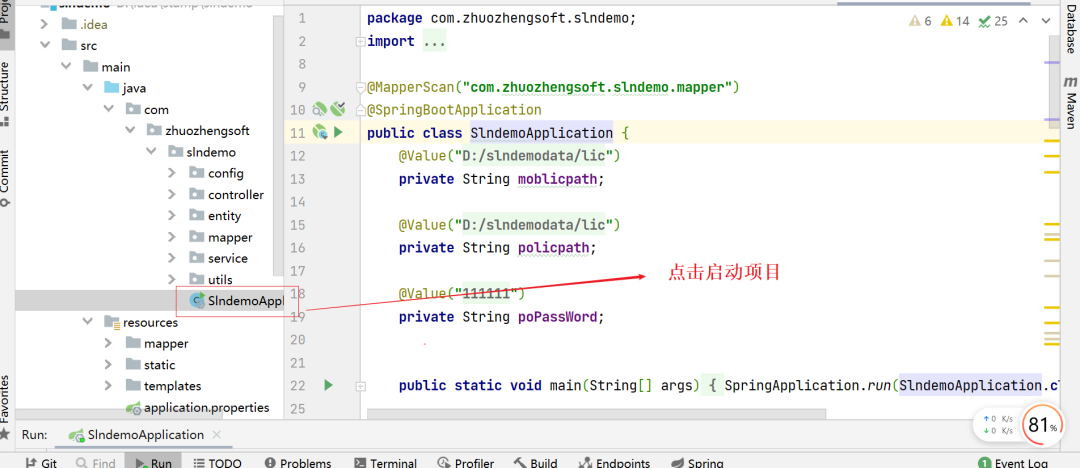Select application.properties file

(x=197, y=407)
